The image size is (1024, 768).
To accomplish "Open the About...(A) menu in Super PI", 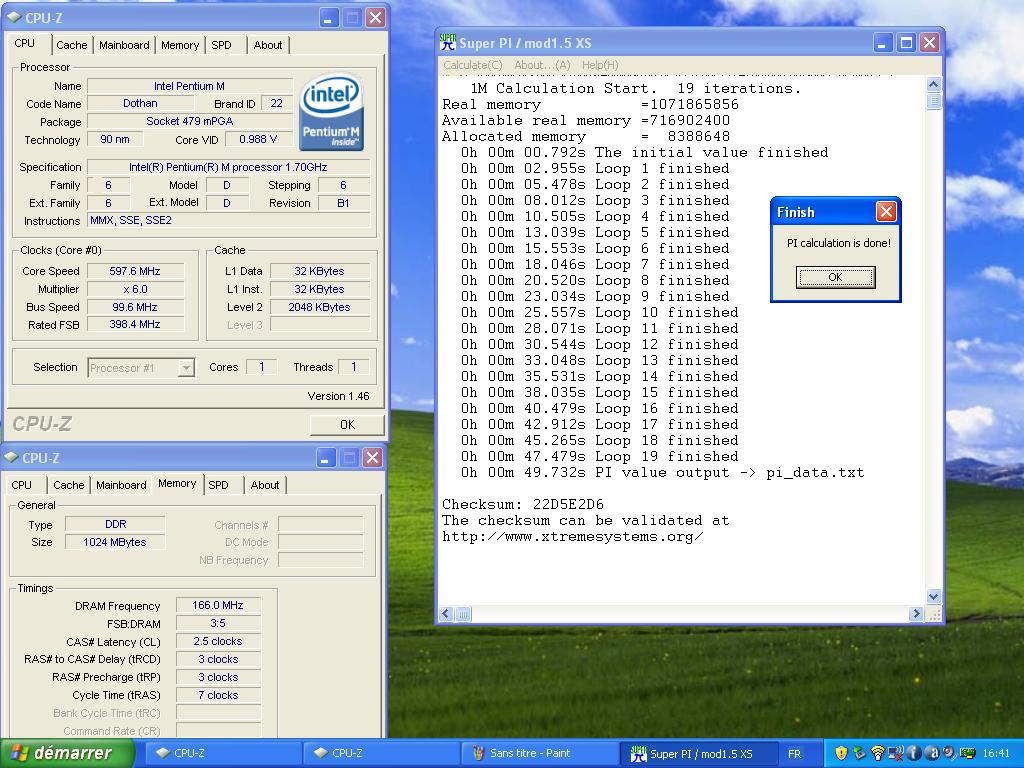I will [542, 65].
